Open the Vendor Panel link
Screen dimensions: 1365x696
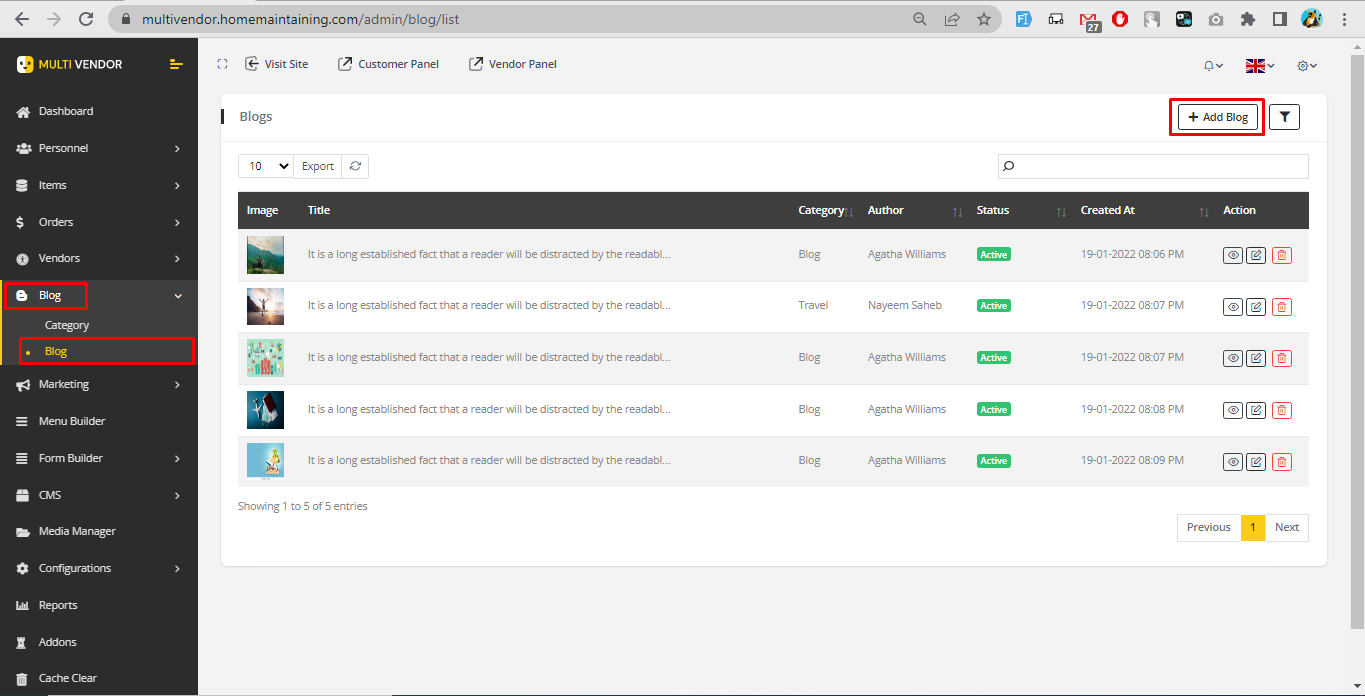point(512,64)
